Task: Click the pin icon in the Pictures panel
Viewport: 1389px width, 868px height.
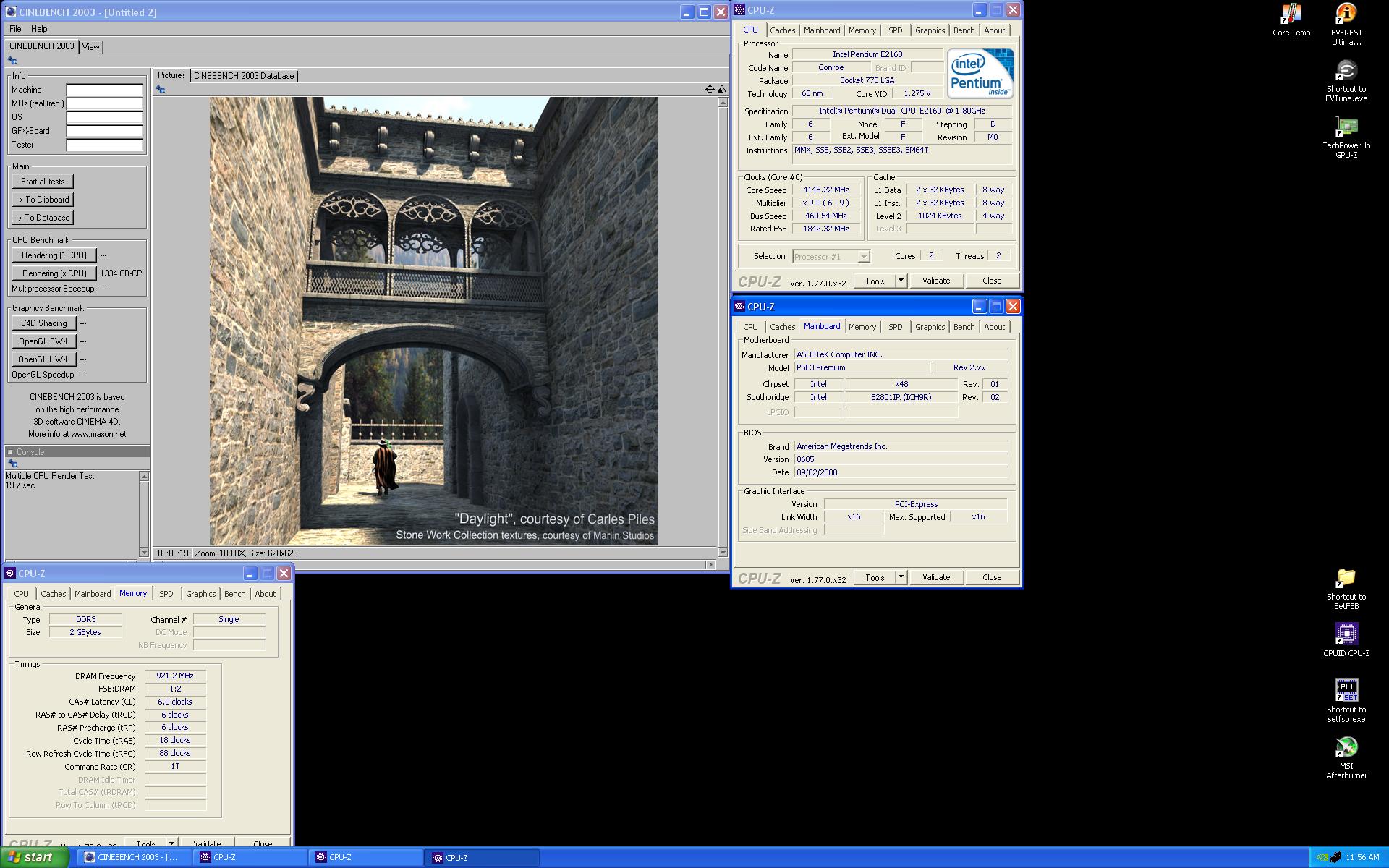Action: [x=161, y=90]
